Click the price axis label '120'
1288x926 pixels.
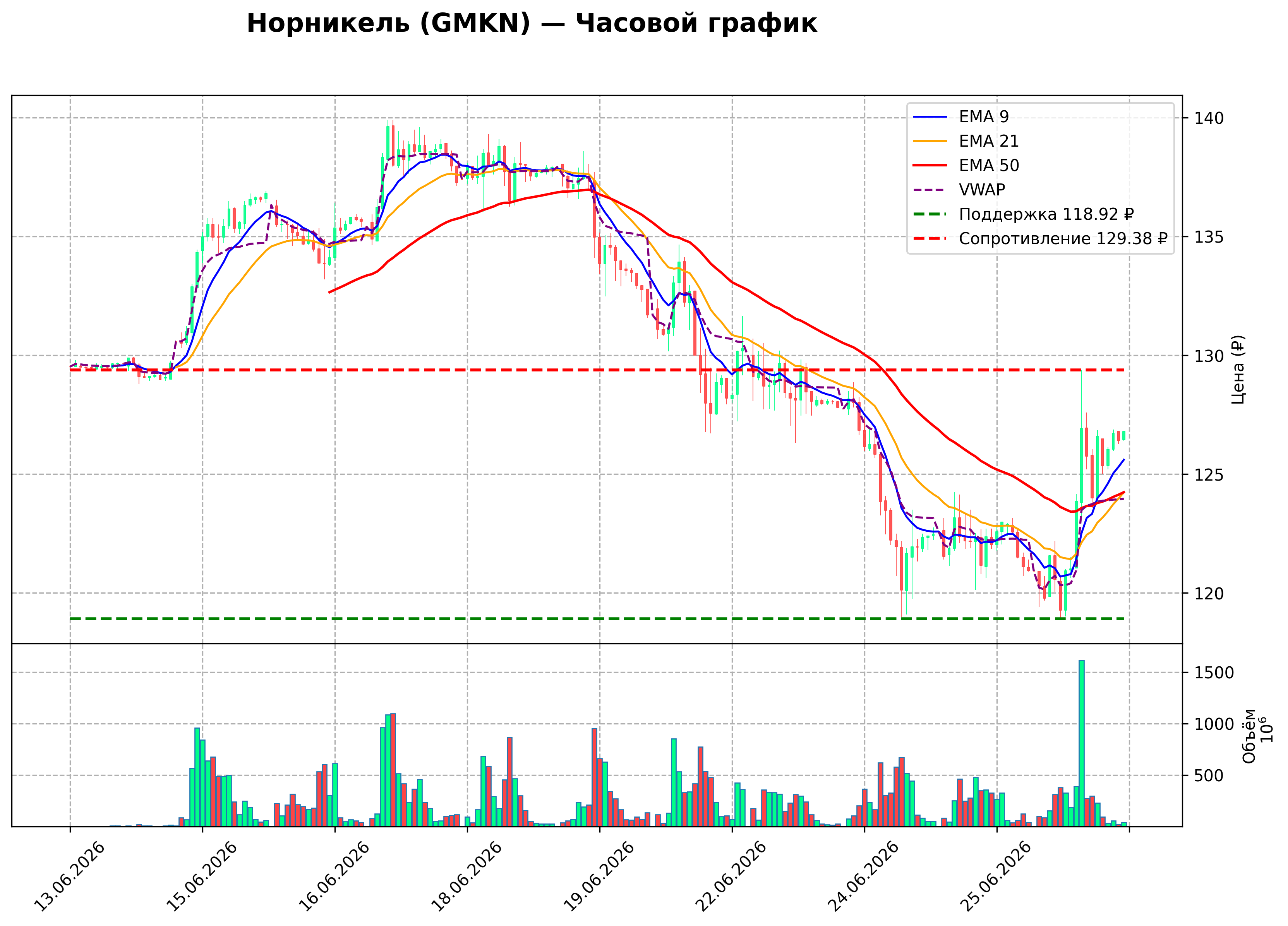coord(1209,594)
